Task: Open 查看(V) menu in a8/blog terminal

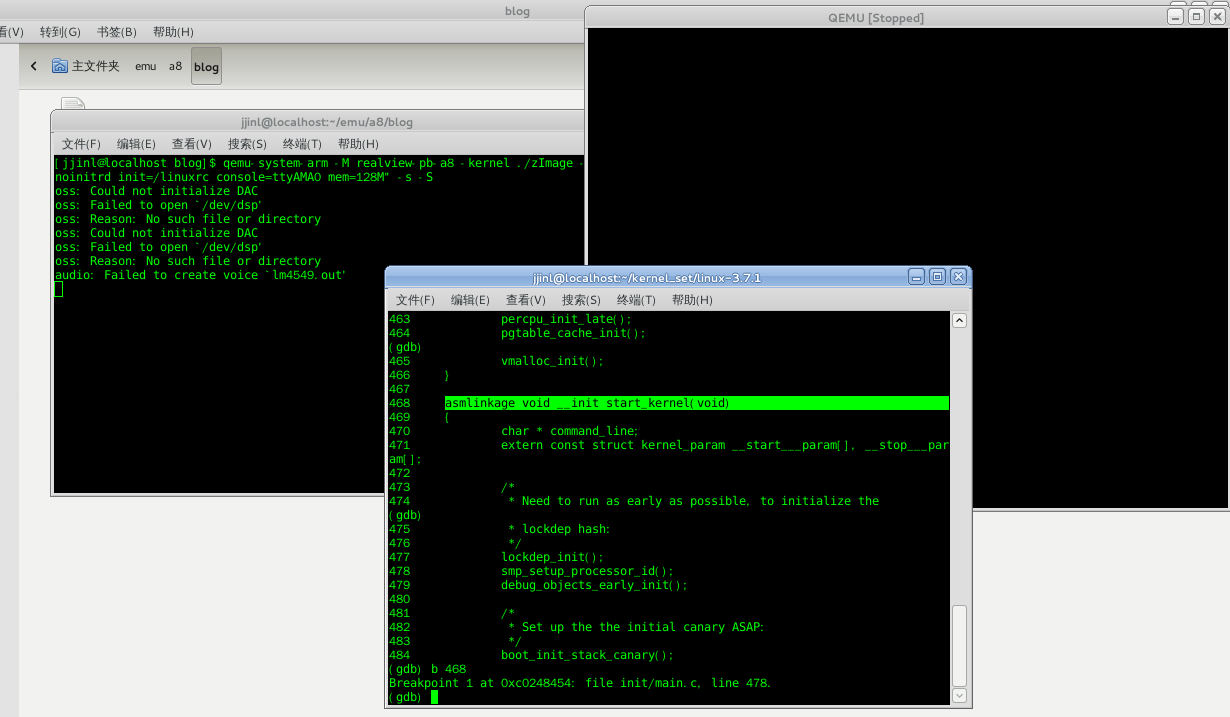Action: tap(191, 144)
